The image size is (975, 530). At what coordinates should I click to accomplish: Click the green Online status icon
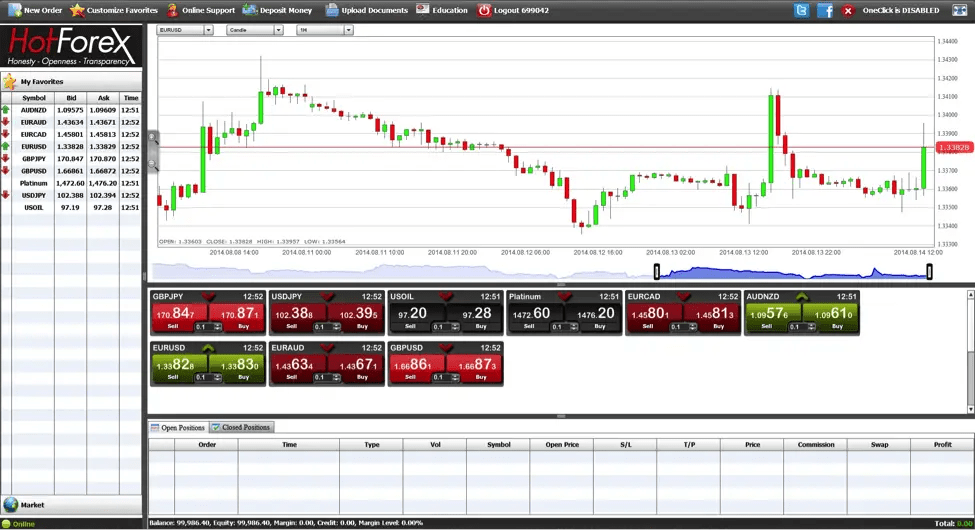click(x=6, y=524)
